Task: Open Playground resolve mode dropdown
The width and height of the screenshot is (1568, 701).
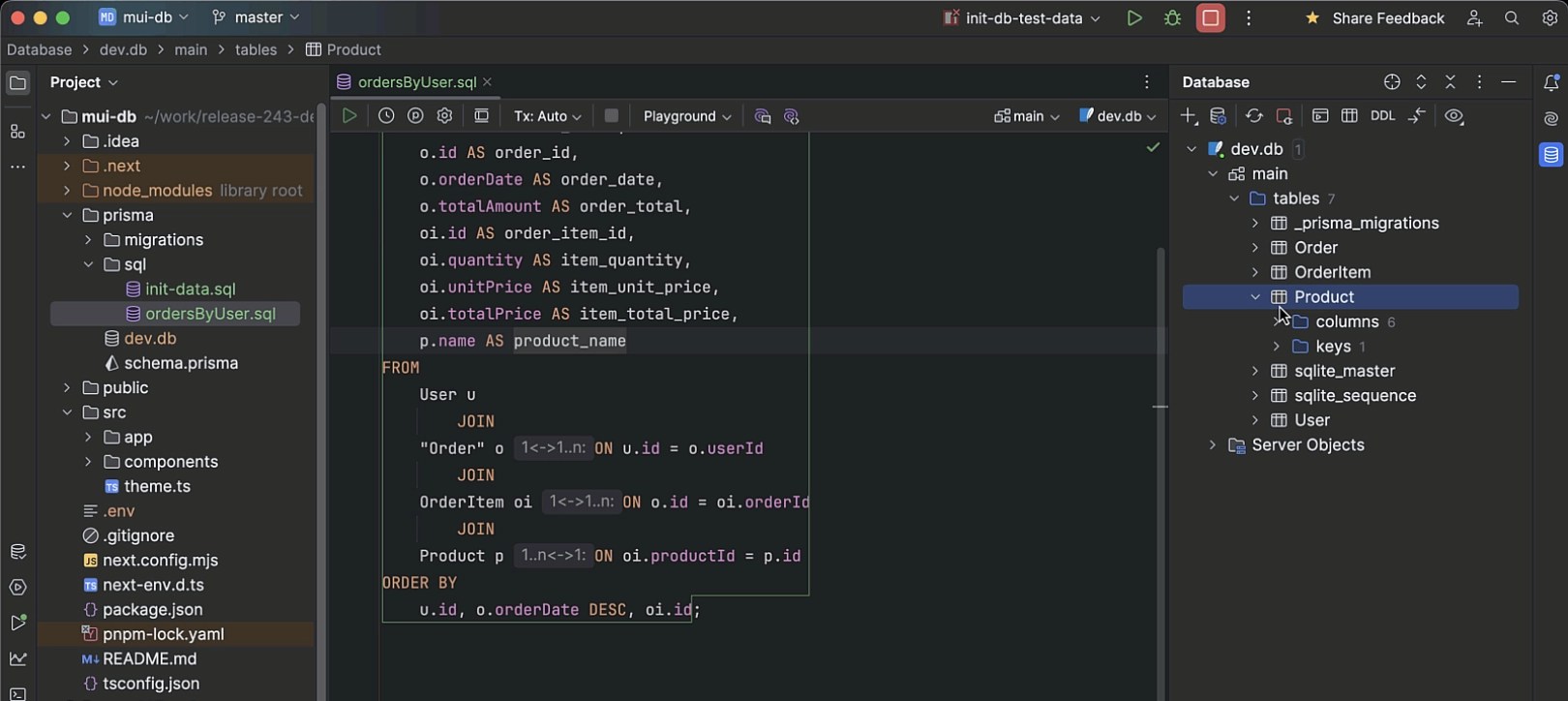Action: [x=687, y=116]
